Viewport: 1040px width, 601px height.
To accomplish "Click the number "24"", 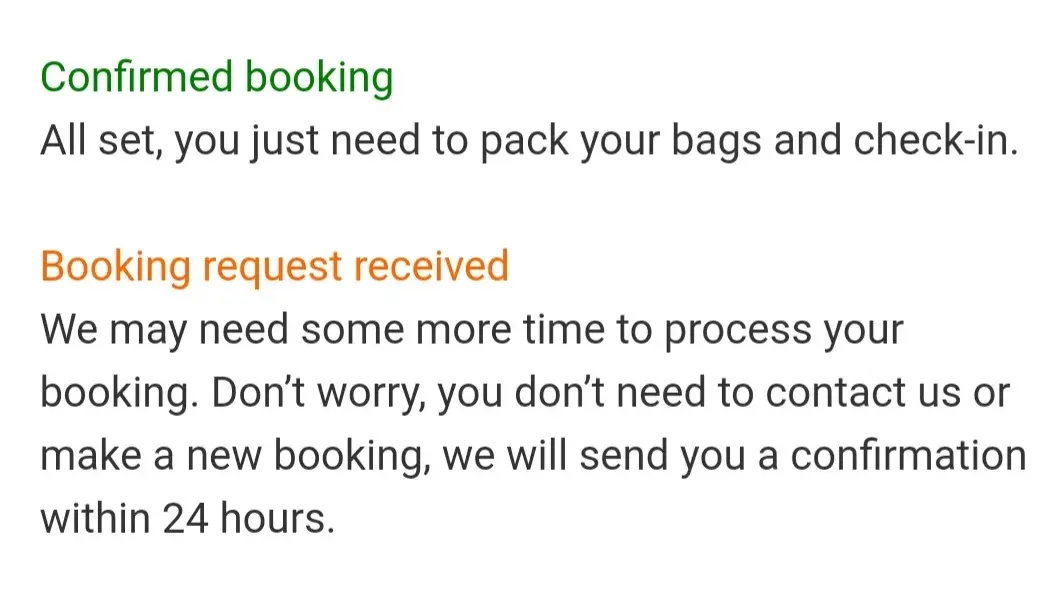I will pyautogui.click(x=187, y=519).
